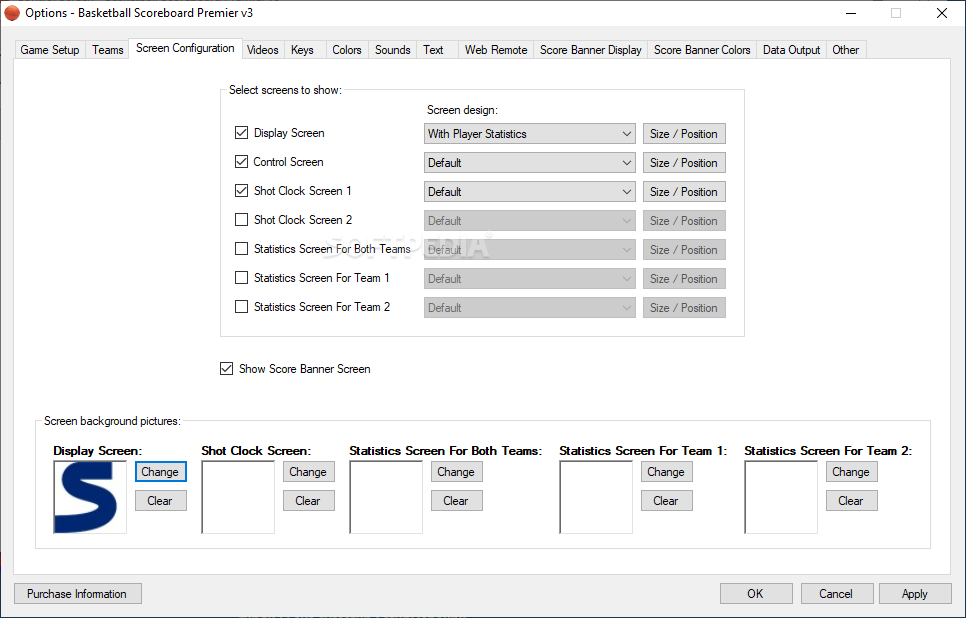The image size is (966, 618).
Task: Minimize the Options window
Action: point(851,13)
